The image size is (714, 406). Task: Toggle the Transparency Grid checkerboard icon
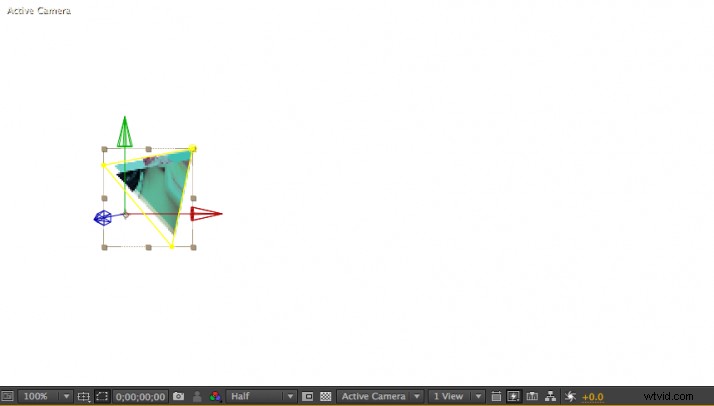pyautogui.click(x=326, y=396)
